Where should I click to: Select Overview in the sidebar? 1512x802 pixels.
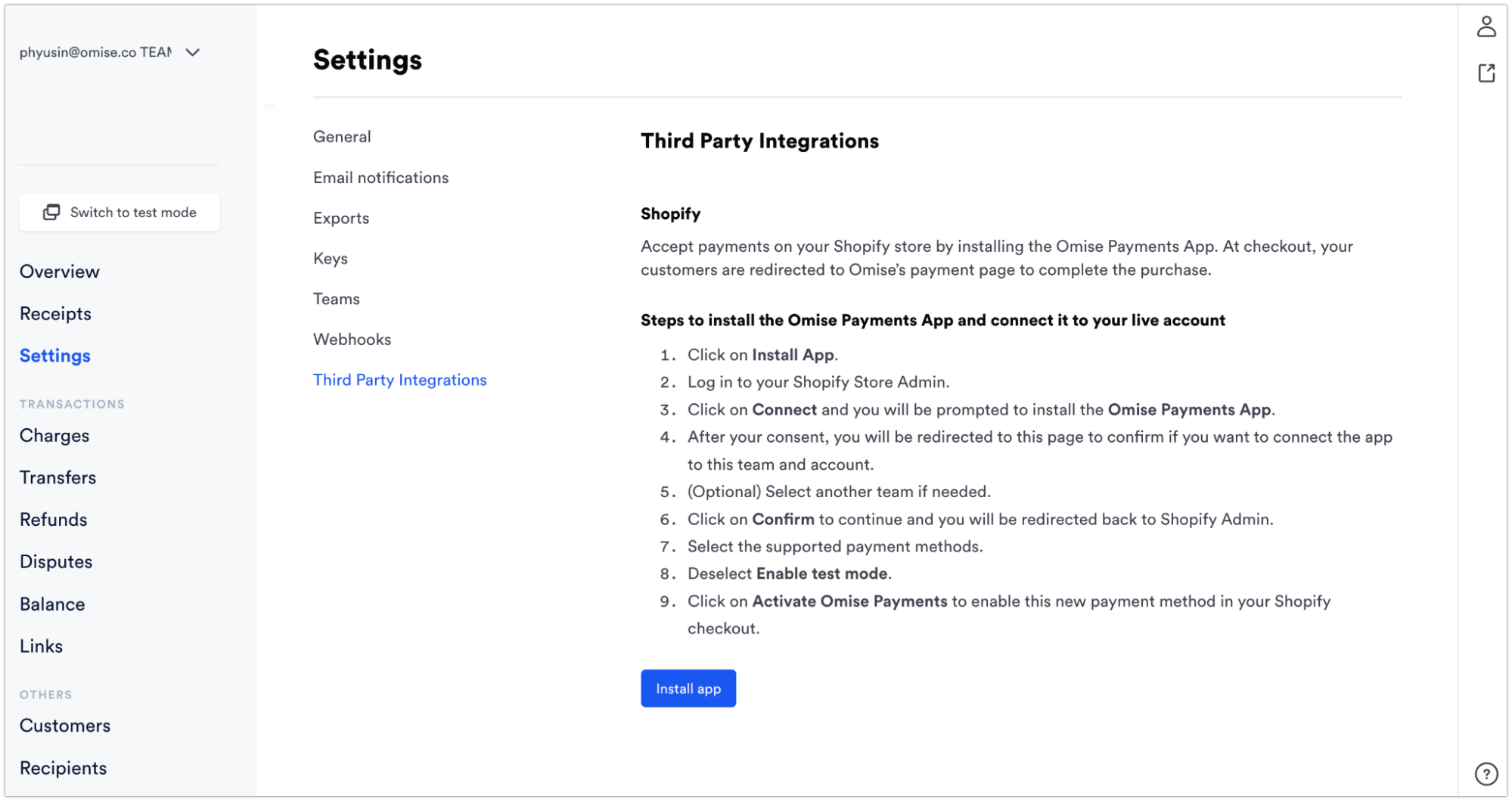tap(59, 271)
